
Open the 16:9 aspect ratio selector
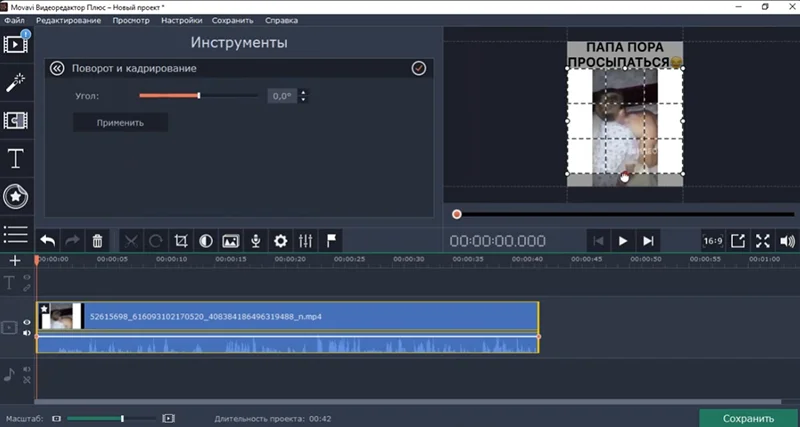(713, 241)
